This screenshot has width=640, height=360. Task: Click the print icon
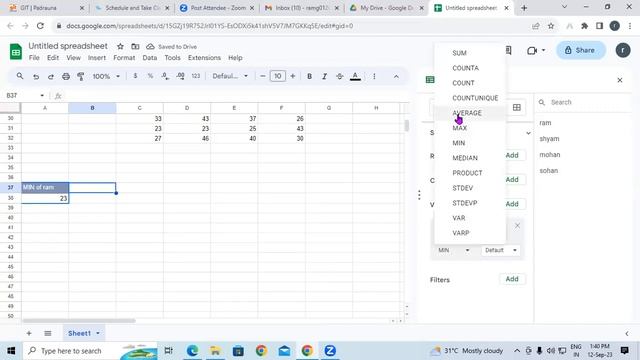pos(66,76)
